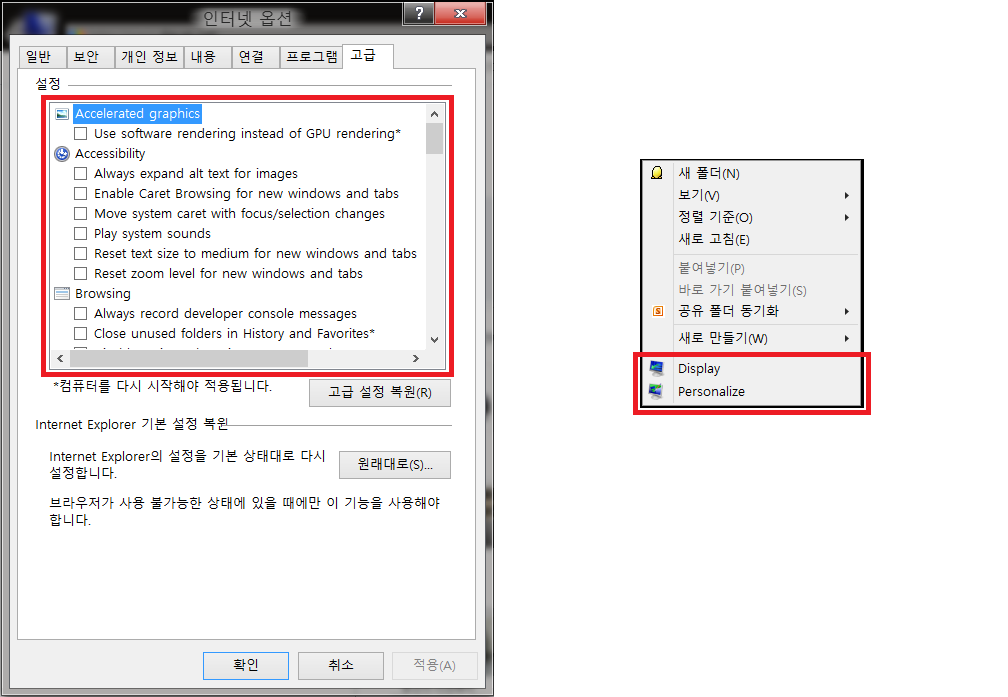The width and height of the screenshot is (1008, 697).
Task: Click the vertical scrollbar thumb in settings list
Action: pos(435,138)
